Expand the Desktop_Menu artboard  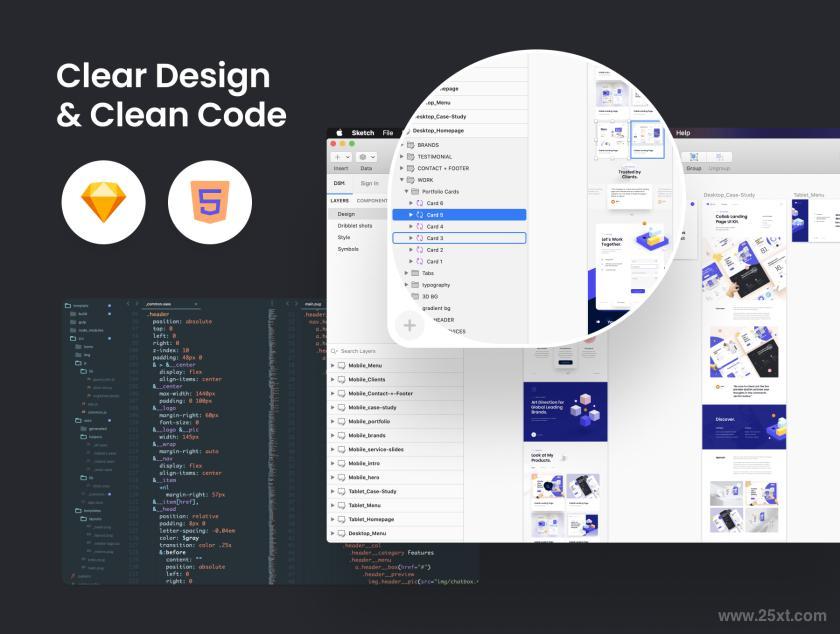tap(333, 533)
